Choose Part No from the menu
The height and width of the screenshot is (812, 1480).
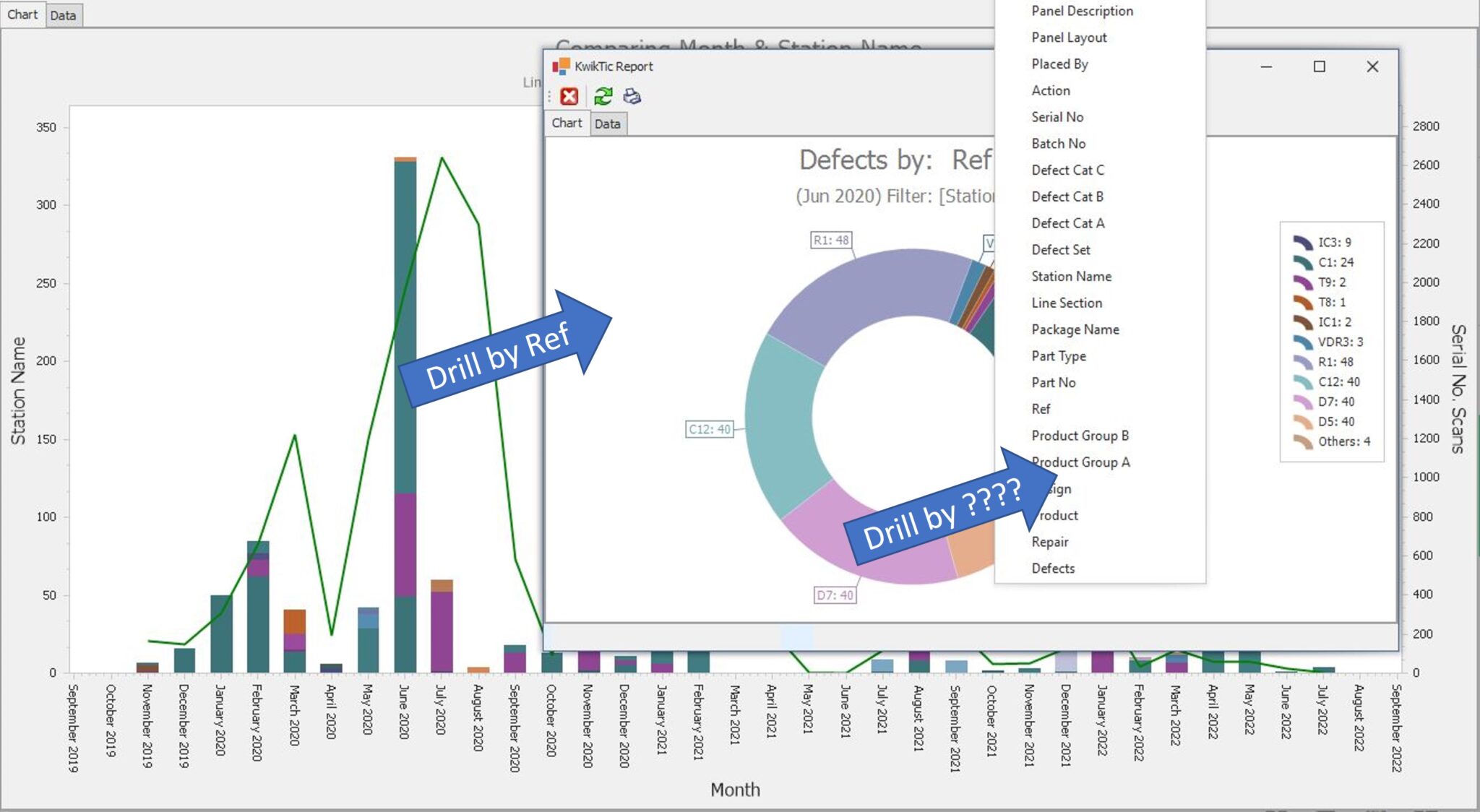click(1053, 382)
